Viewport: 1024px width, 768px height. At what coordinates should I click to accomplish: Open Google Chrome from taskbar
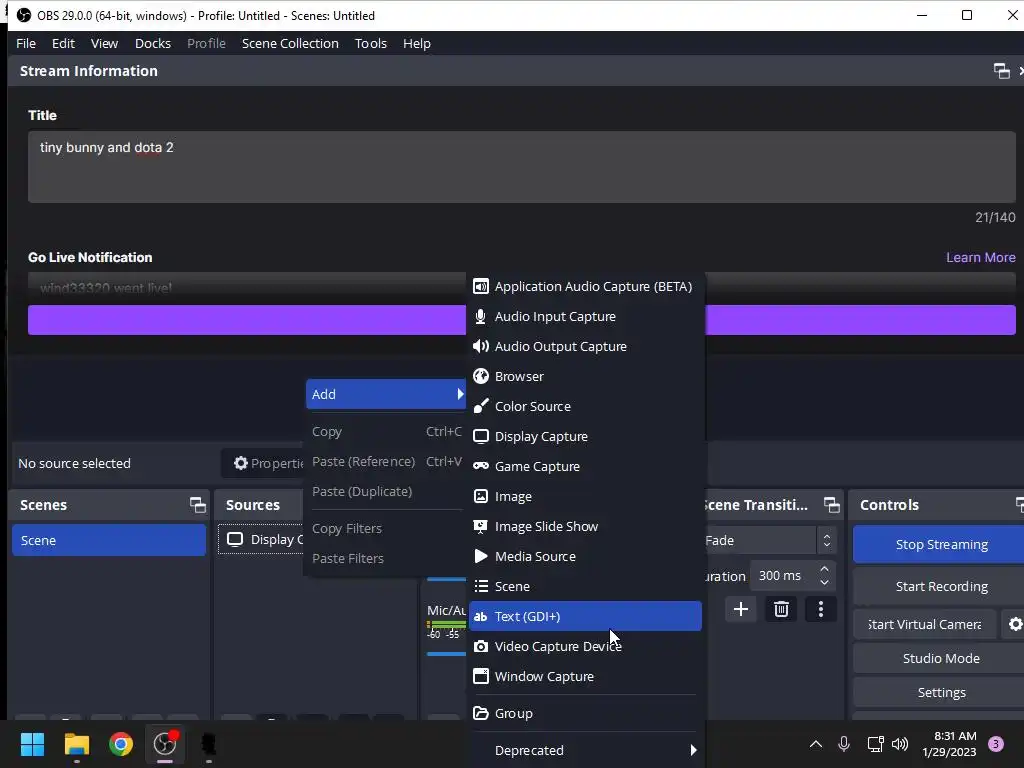(x=121, y=744)
